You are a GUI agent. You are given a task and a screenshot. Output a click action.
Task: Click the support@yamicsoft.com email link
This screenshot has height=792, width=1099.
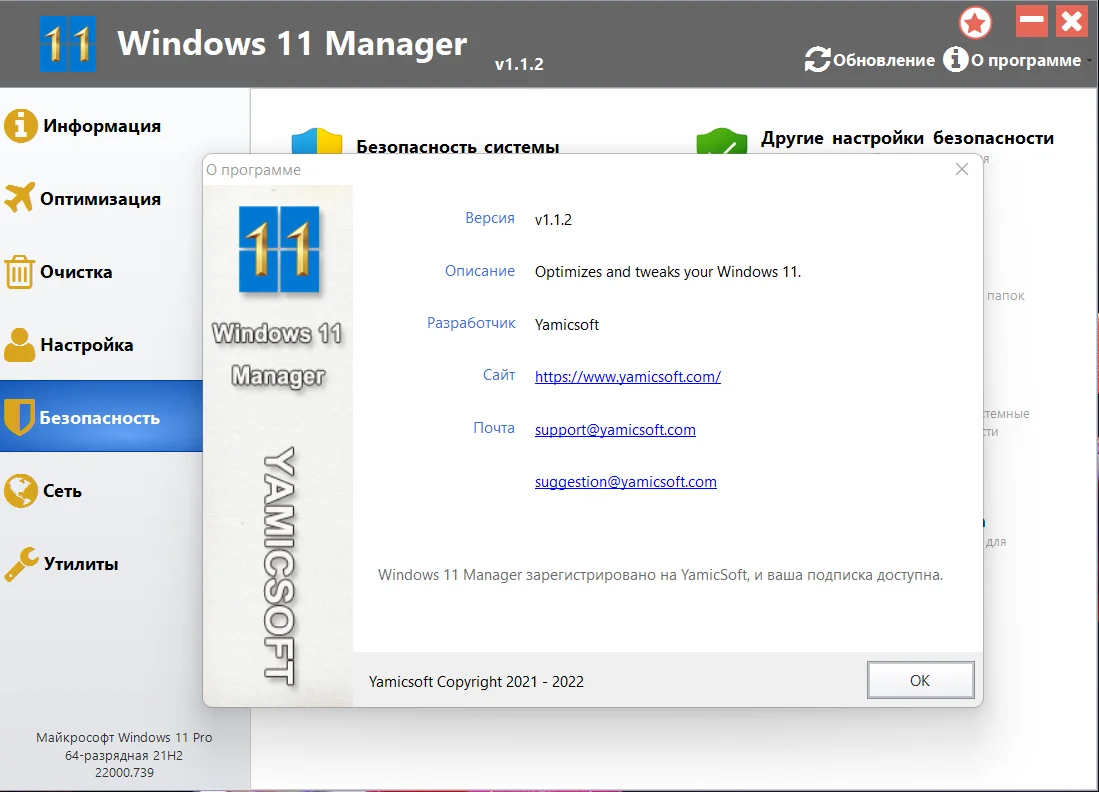click(x=615, y=430)
